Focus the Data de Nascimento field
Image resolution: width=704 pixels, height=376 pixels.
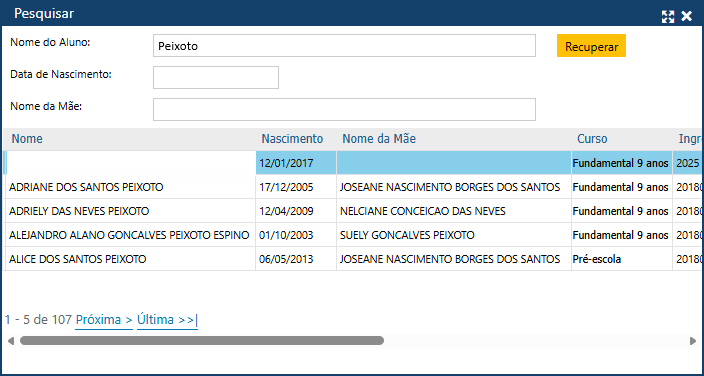coord(216,77)
